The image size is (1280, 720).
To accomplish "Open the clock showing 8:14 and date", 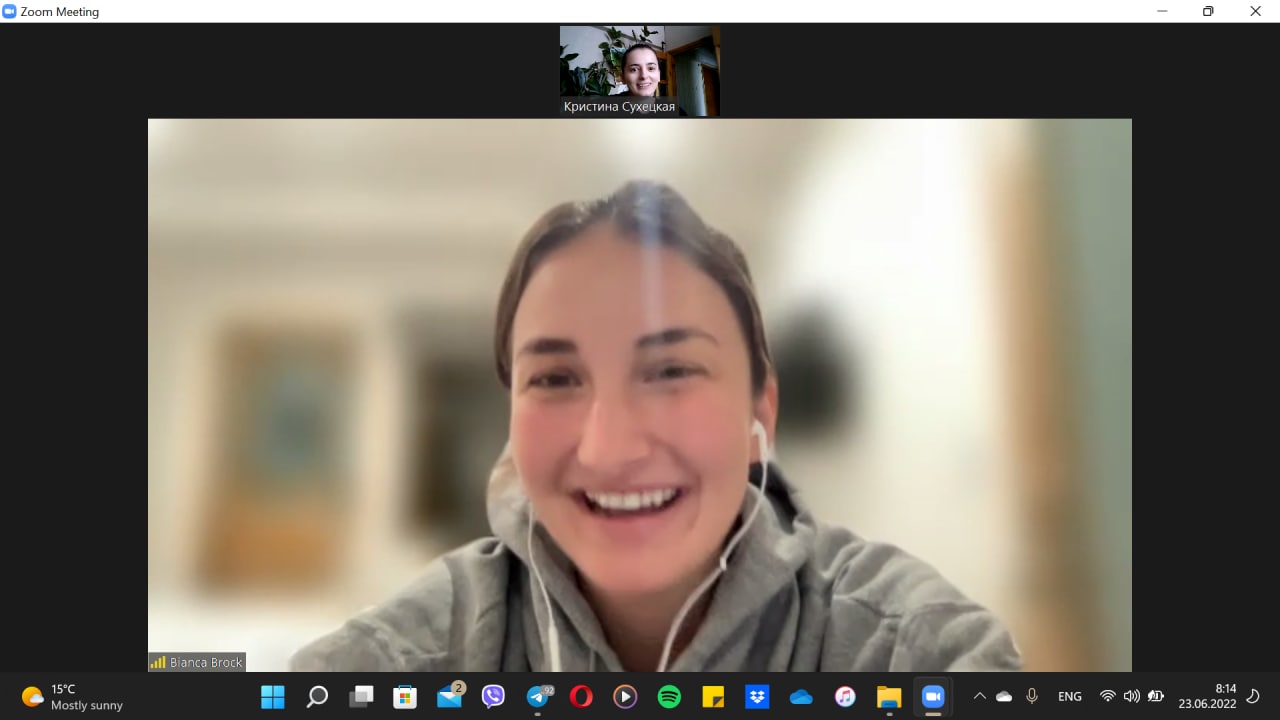I will (x=1207, y=696).
